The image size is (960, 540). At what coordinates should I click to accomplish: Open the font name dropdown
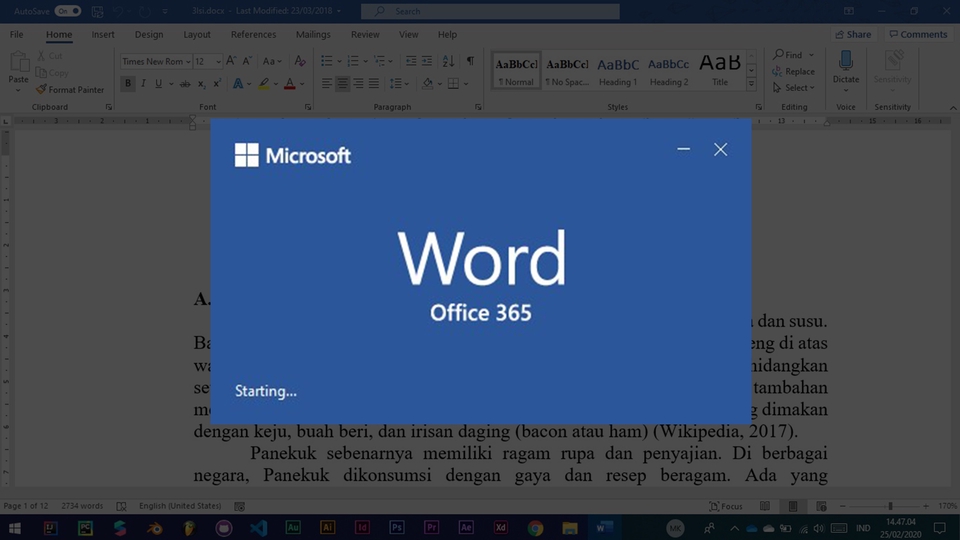[188, 61]
